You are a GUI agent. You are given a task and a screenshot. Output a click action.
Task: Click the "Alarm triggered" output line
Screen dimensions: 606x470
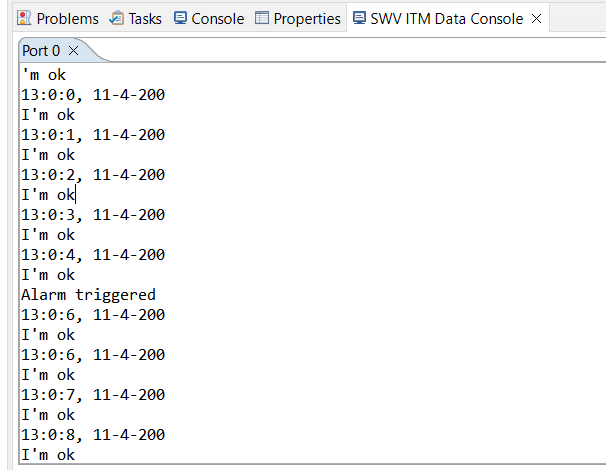[x=88, y=295]
